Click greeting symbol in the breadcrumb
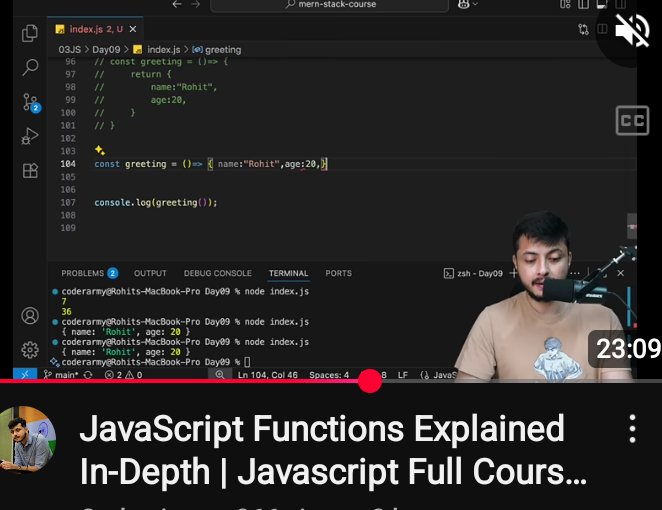 pyautogui.click(x=217, y=50)
